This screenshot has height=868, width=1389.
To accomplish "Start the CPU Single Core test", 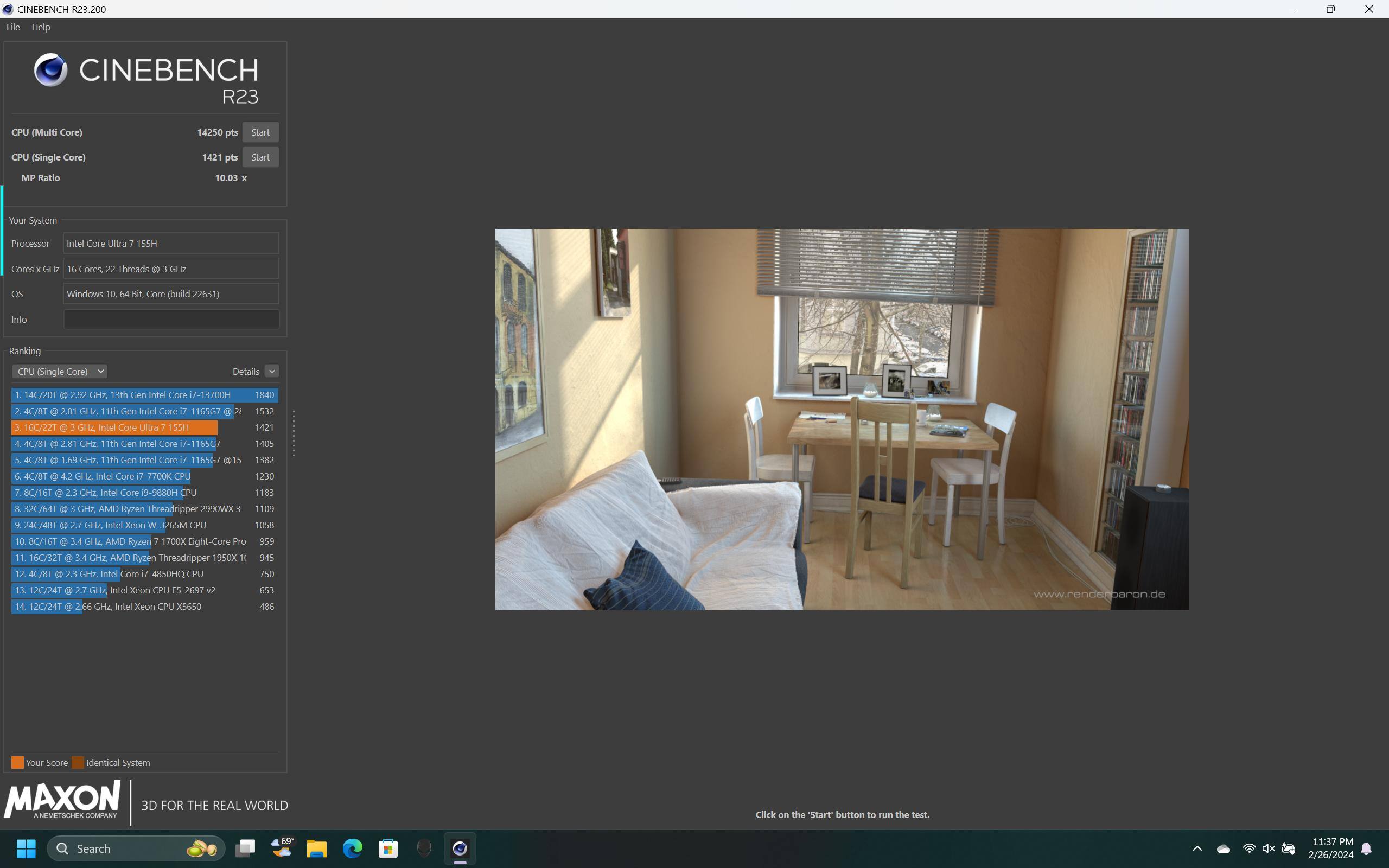I will [x=260, y=157].
